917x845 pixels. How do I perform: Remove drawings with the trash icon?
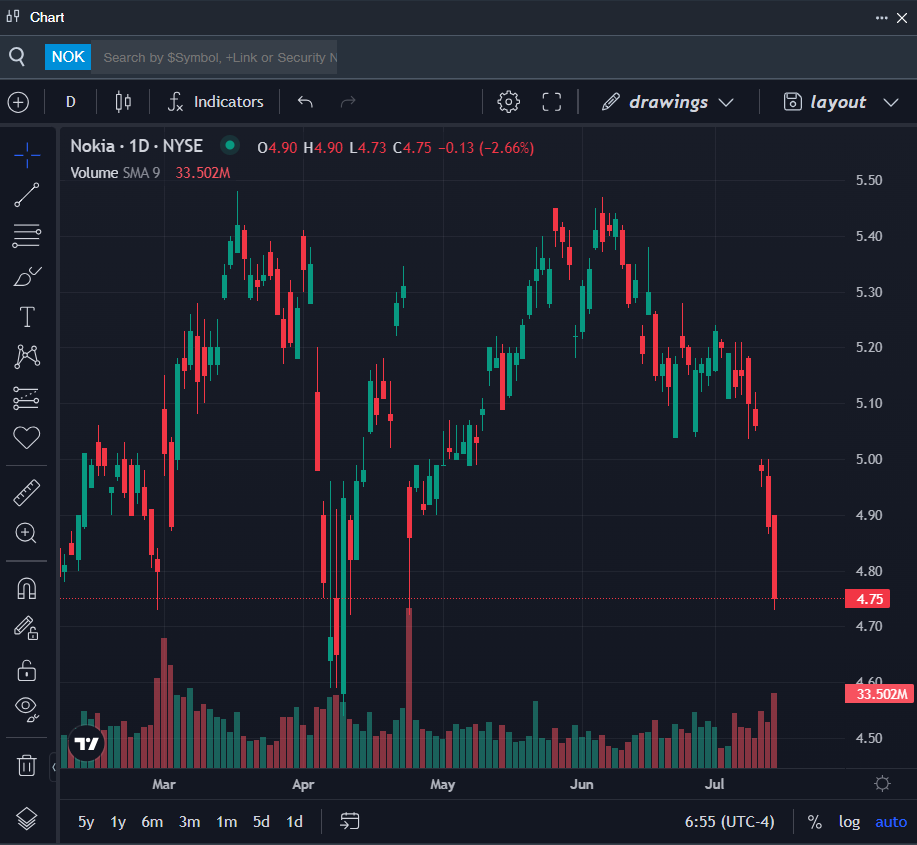point(27,765)
